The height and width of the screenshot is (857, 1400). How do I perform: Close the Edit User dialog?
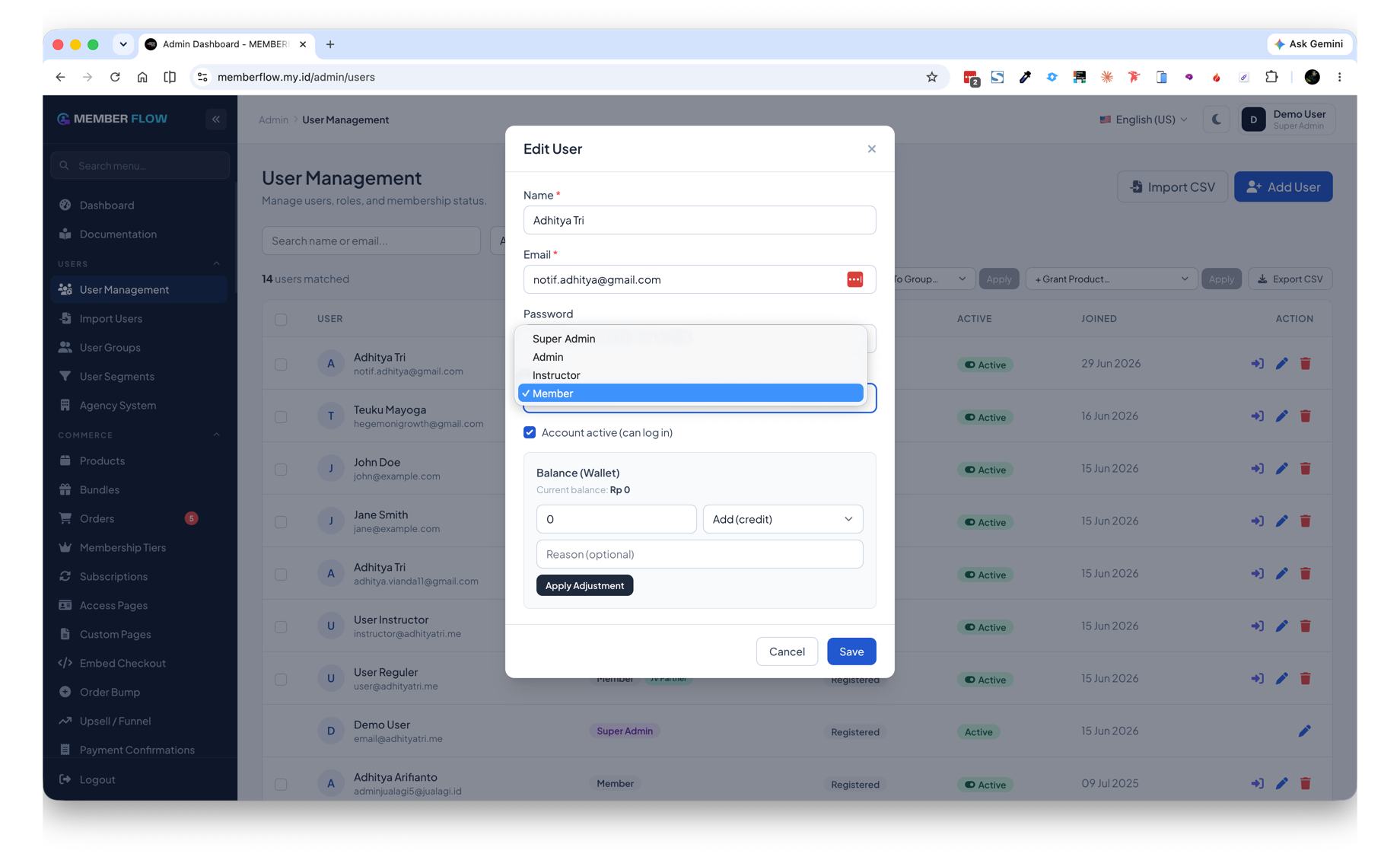click(x=872, y=149)
